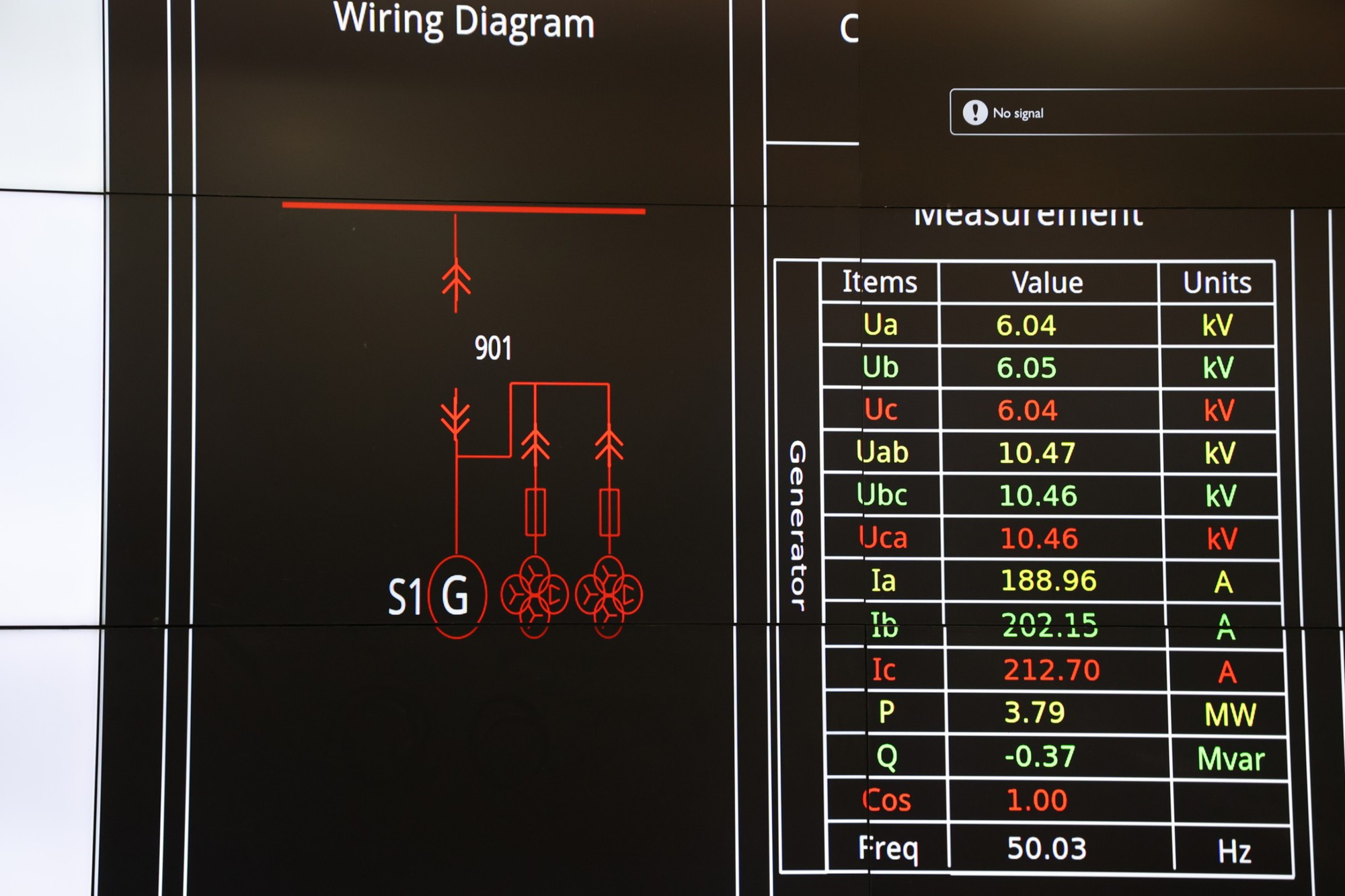The image size is (1345, 896).
Task: Click the Value column header
Action: [x=1048, y=283]
